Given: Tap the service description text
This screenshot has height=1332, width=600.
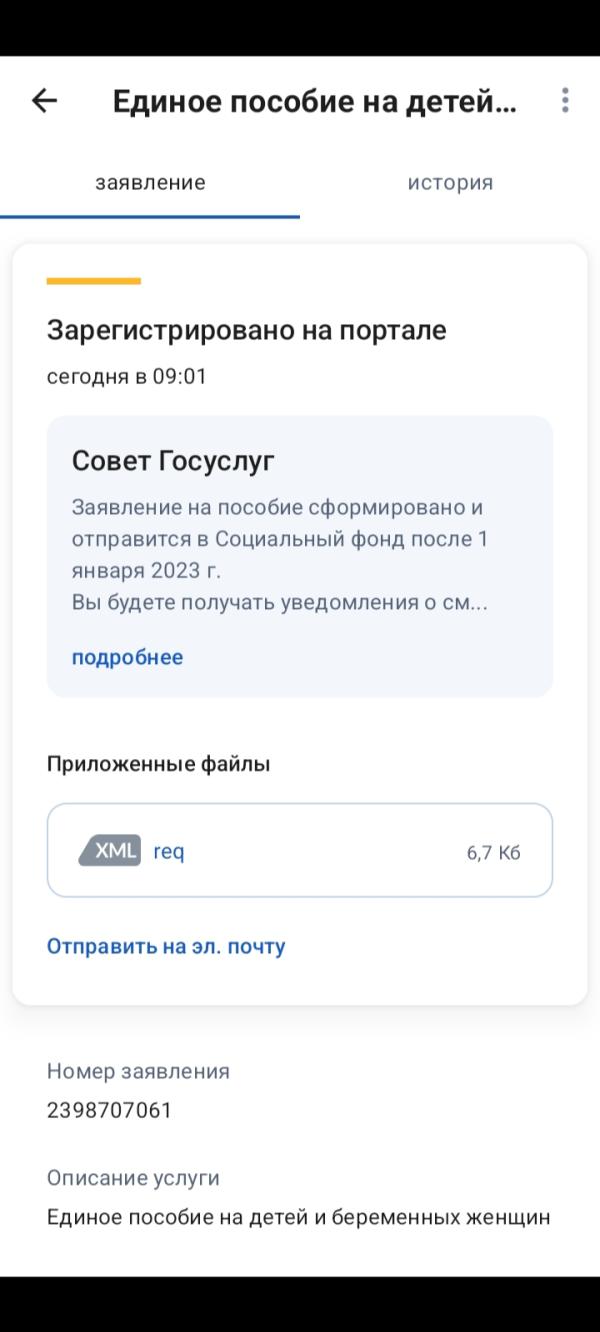Looking at the screenshot, I should 298,1217.
